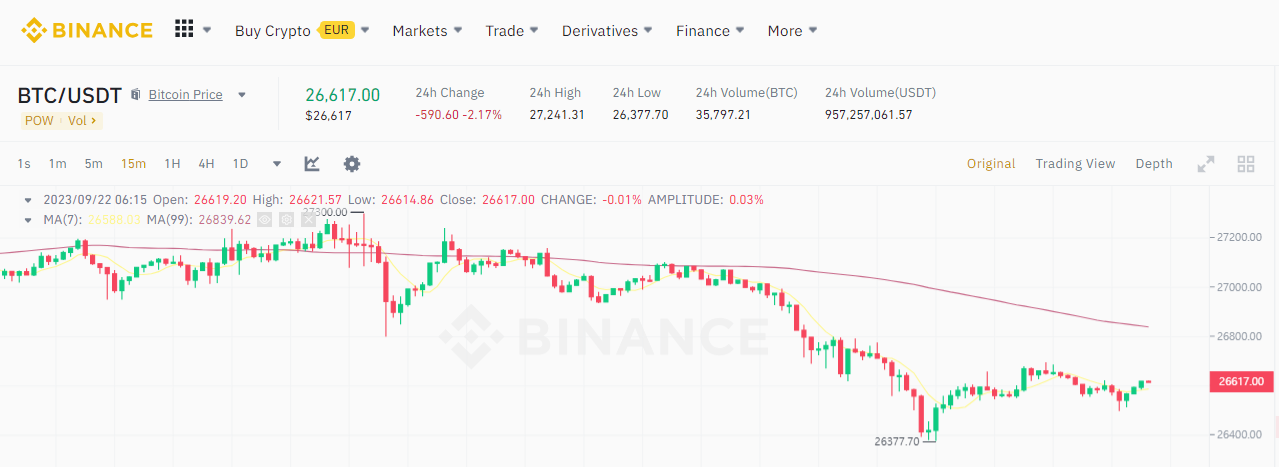Click the 26800.00 price axis label
The width and height of the screenshot is (1279, 467).
[x=1240, y=336]
